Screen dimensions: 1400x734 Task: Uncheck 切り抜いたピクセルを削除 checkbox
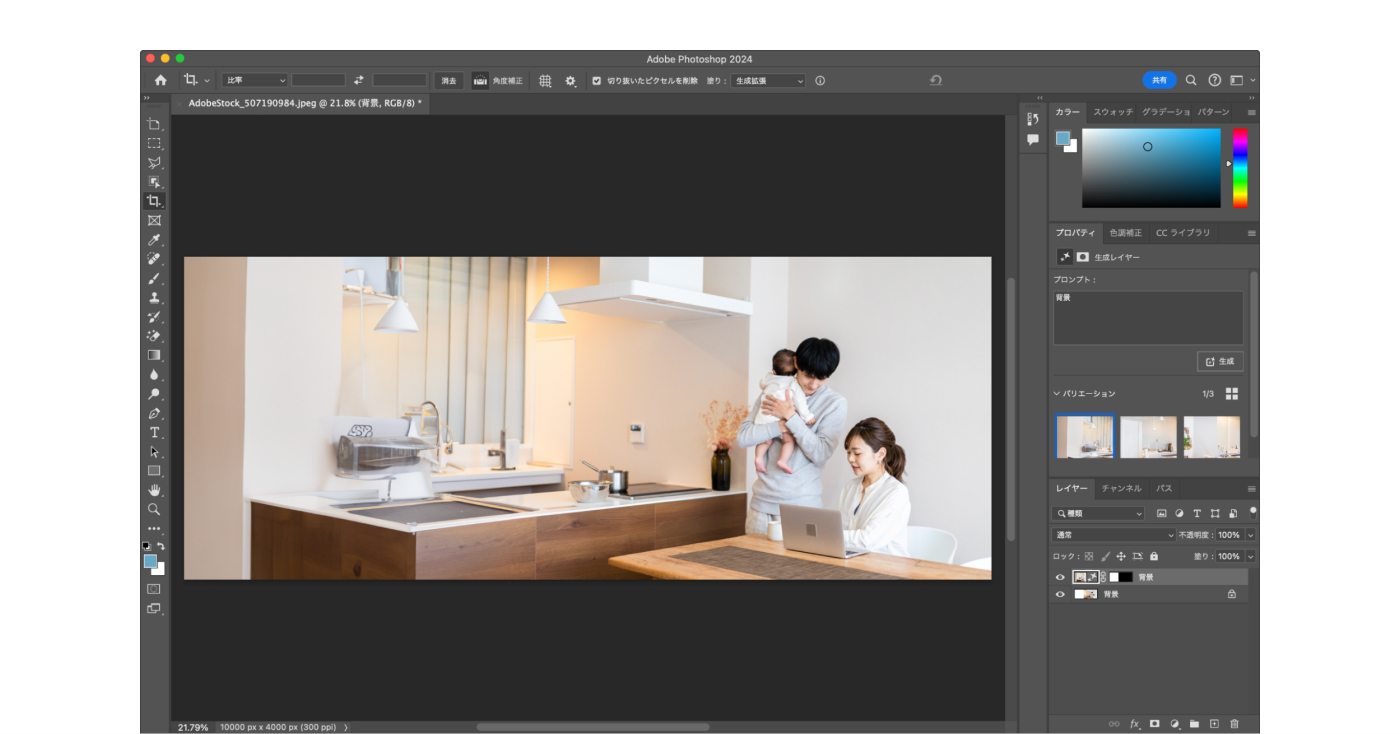[597, 81]
